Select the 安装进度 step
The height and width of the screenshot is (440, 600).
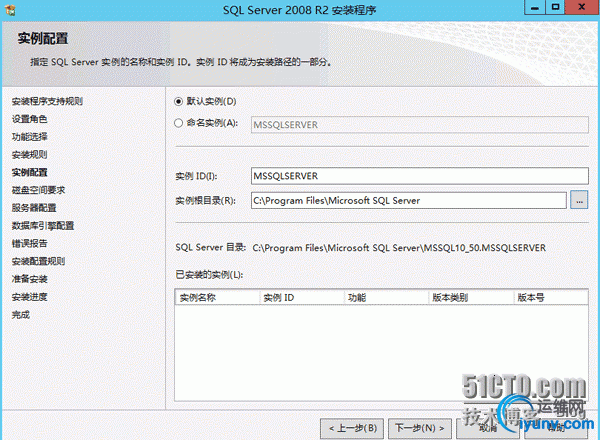29,297
